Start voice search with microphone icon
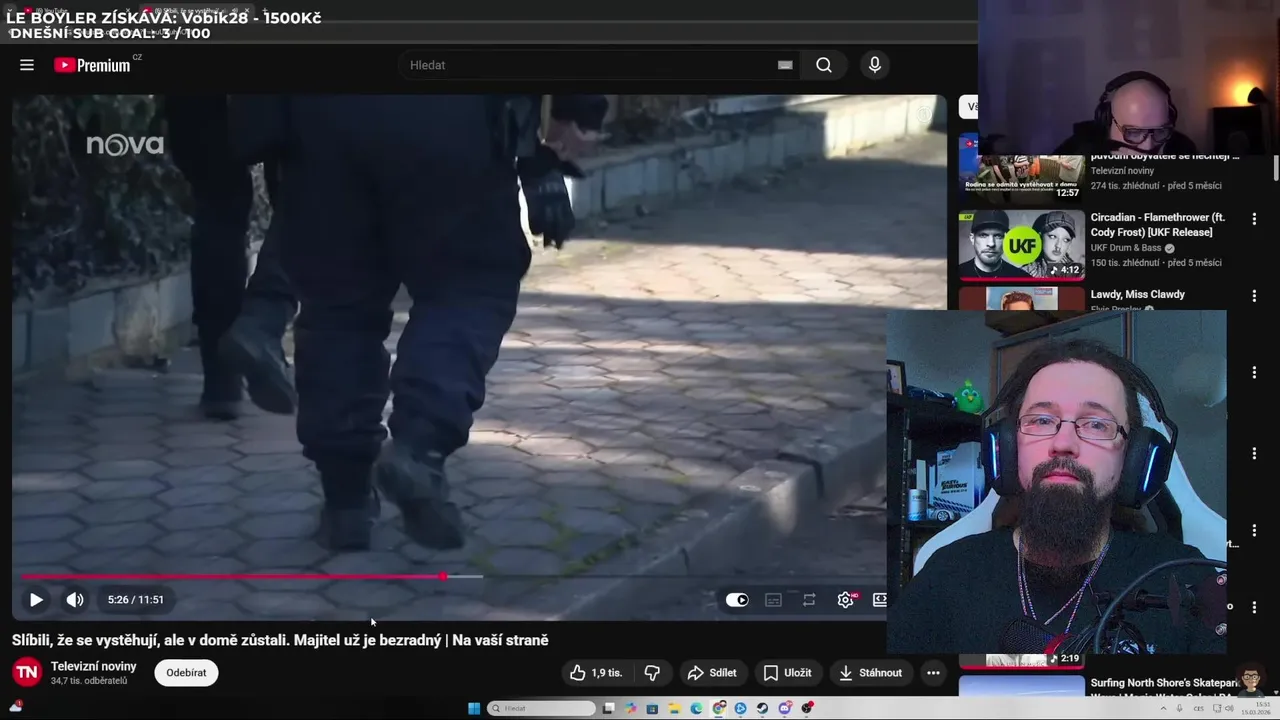This screenshot has width=1280, height=720. coord(875,65)
